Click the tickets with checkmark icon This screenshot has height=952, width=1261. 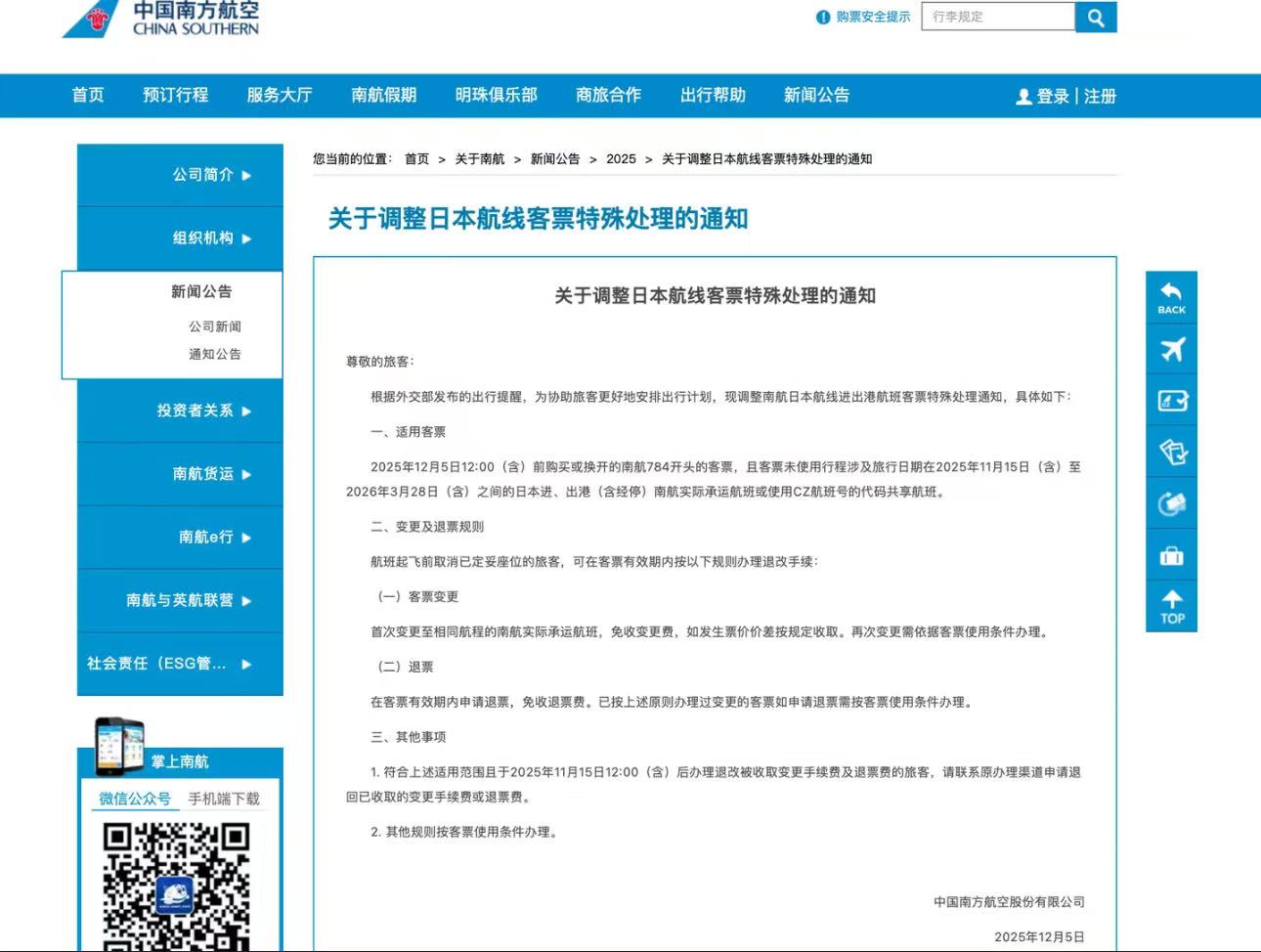coord(1171,453)
